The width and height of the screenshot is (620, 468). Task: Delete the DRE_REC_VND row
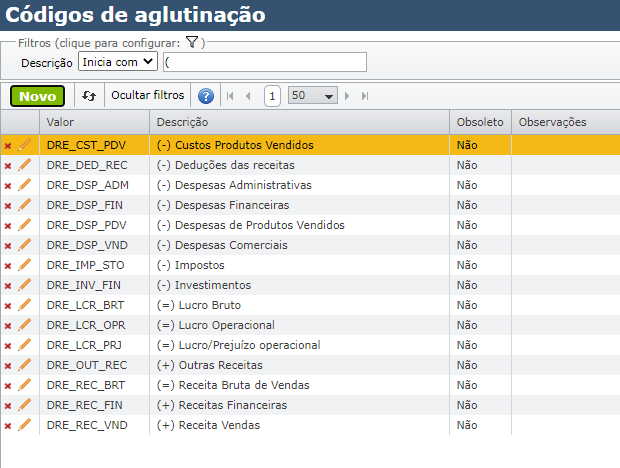8,426
